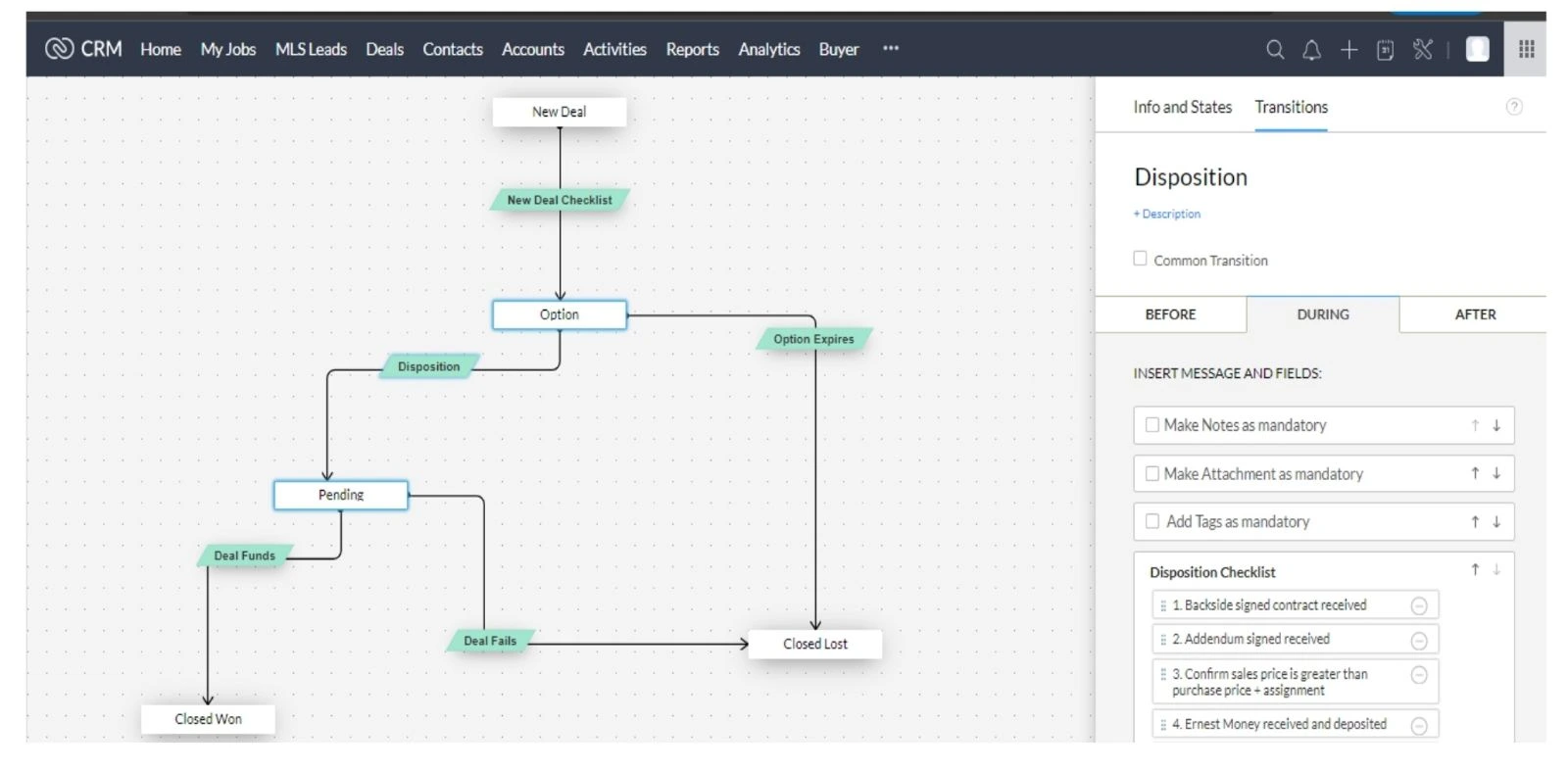Screen dimensions: 1568x770
Task: Move Disposition Checklist up
Action: click(1474, 570)
